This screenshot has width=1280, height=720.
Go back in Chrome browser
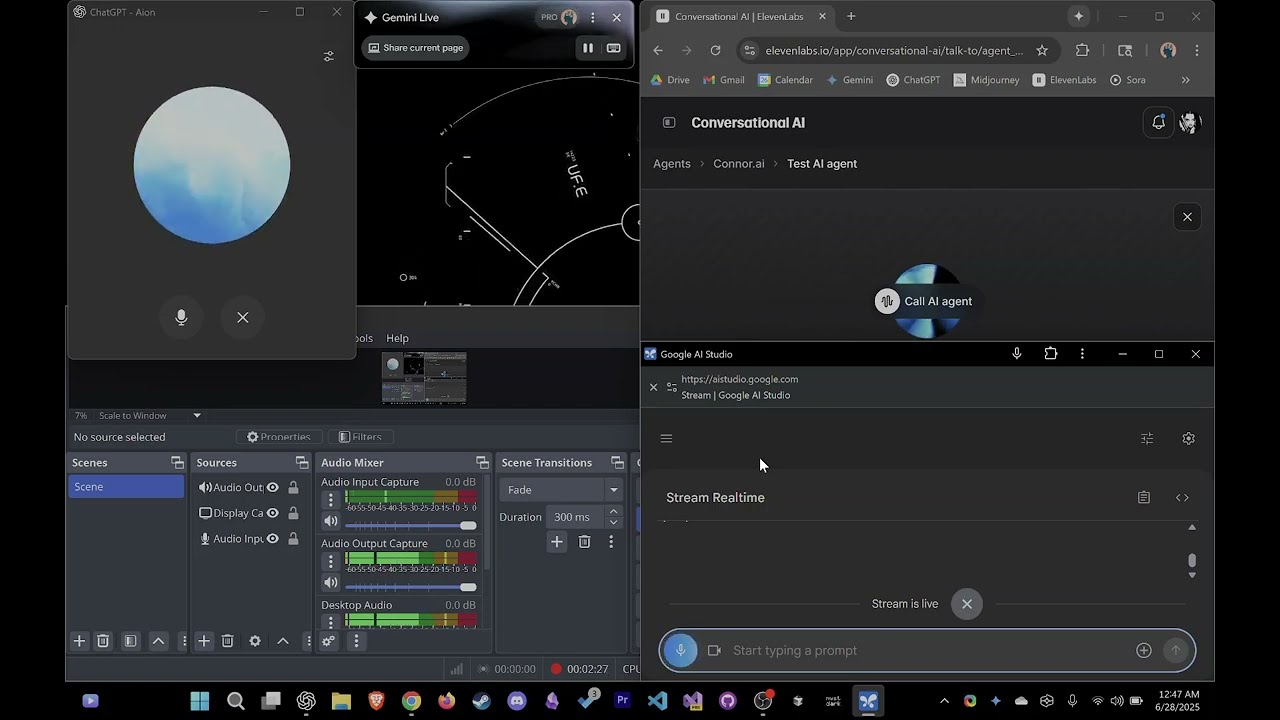pos(658,50)
